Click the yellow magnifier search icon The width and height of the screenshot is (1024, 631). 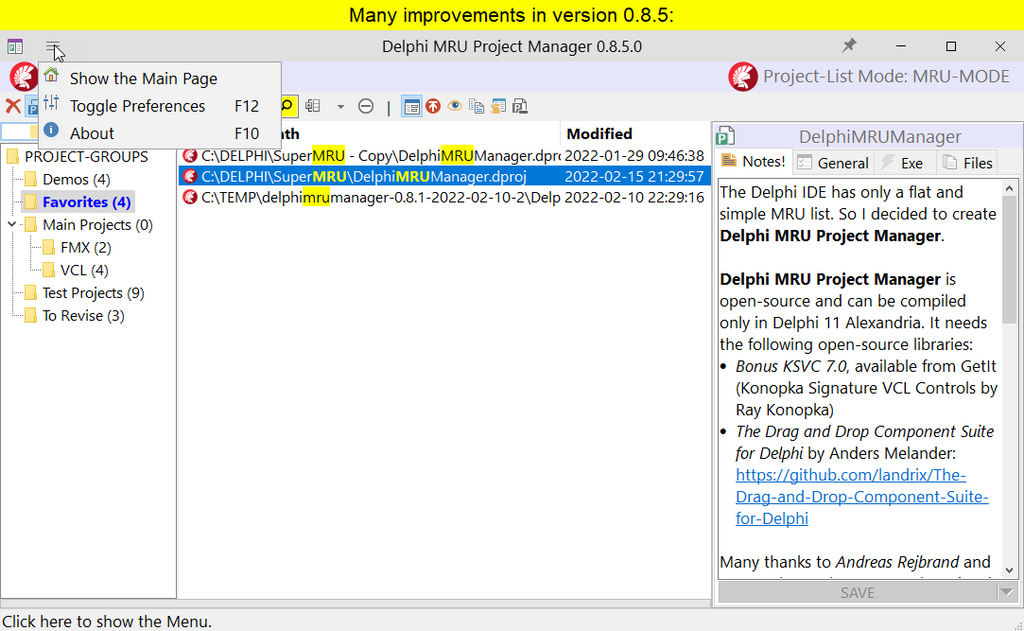click(287, 106)
